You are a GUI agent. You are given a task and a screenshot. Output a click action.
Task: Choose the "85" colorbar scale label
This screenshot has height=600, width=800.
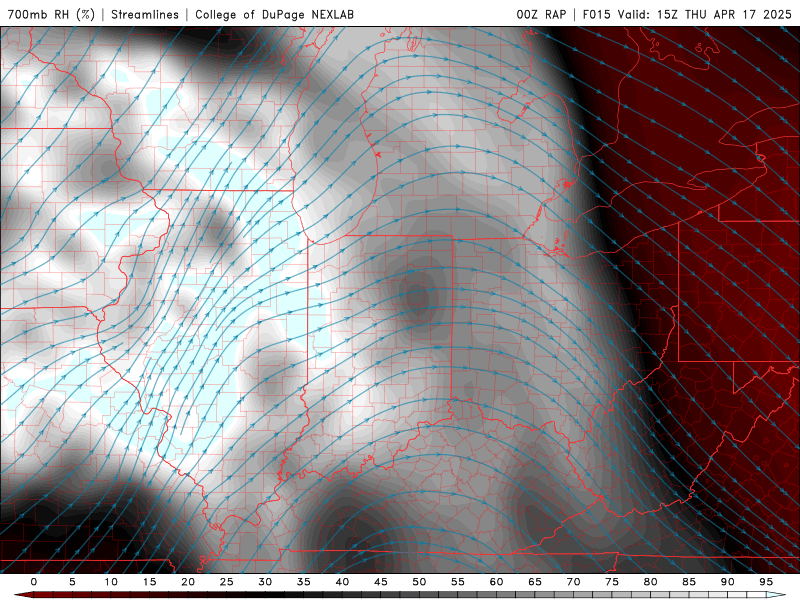(689, 582)
